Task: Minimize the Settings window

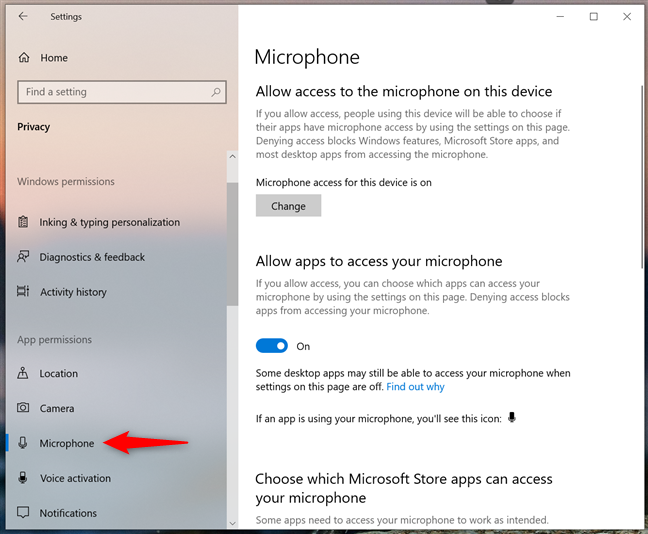Action: tap(560, 17)
